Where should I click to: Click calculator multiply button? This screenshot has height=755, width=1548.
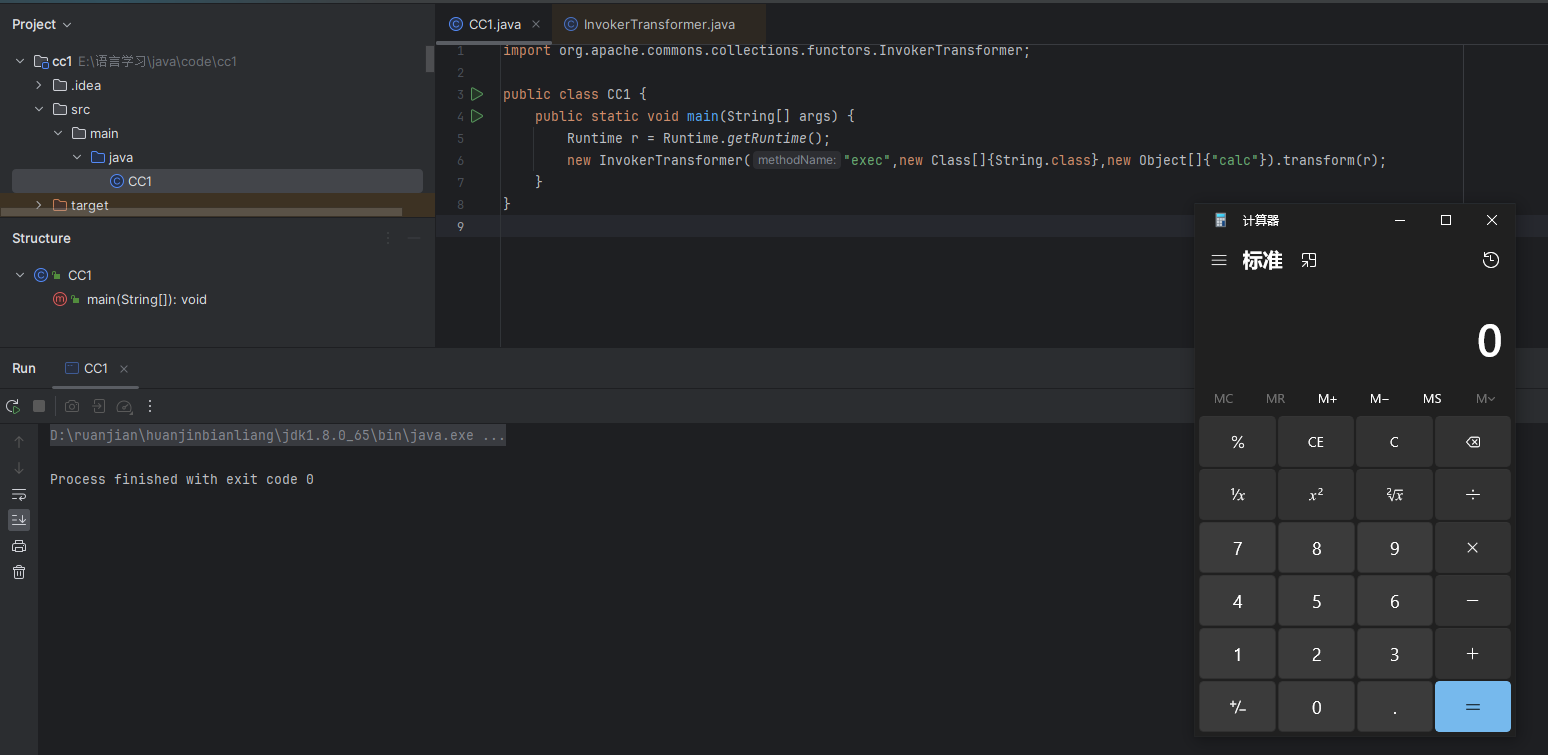pos(1473,548)
